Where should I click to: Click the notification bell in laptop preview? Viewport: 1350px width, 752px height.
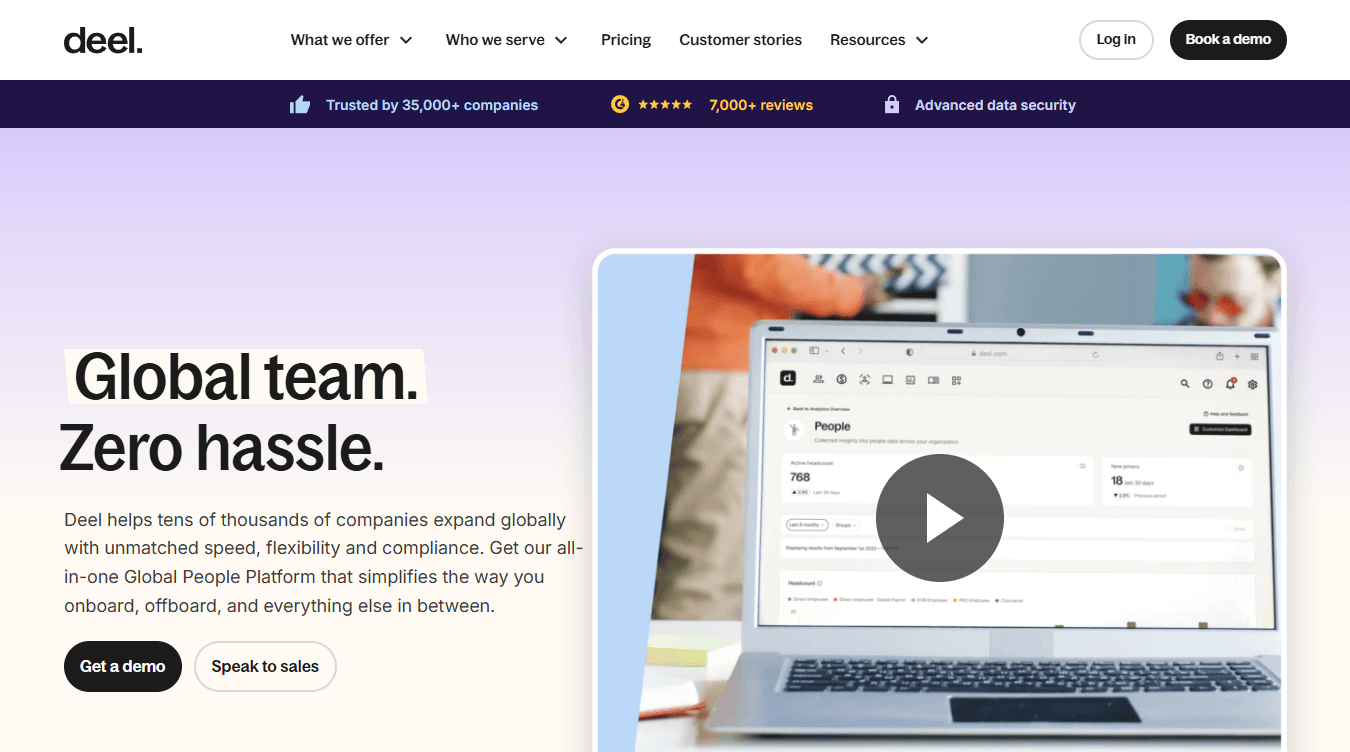pyautogui.click(x=1230, y=383)
